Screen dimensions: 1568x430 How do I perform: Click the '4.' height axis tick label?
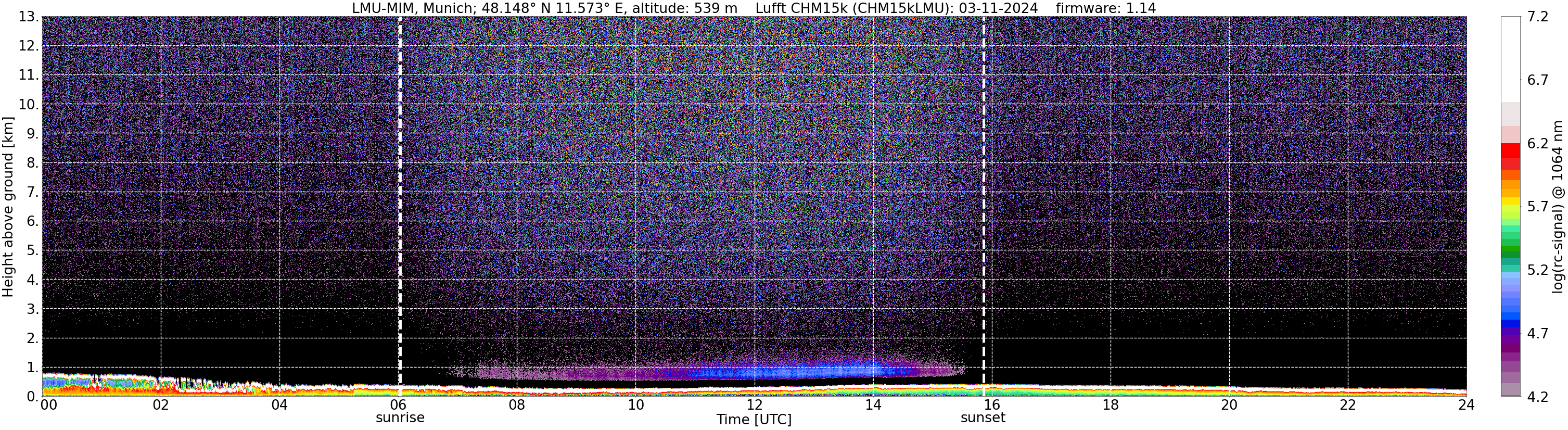point(33,280)
